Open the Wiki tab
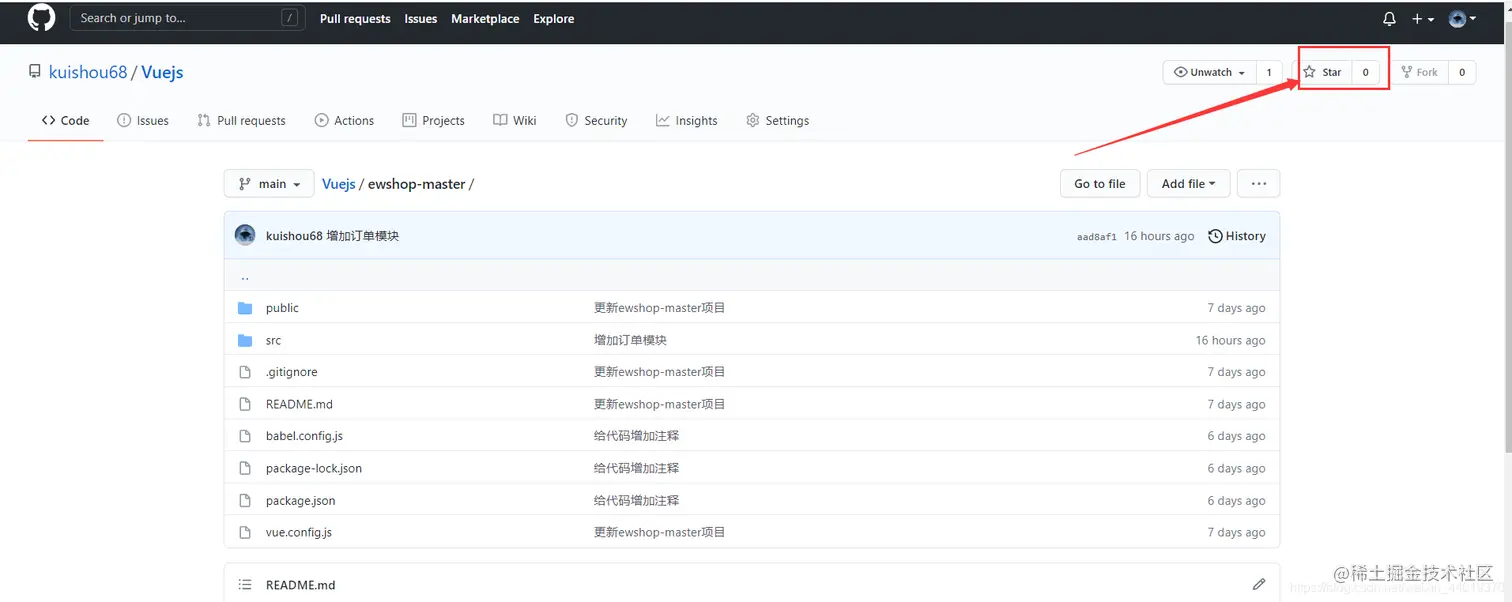Screen dimensions: 1512x602 [x=514, y=120]
